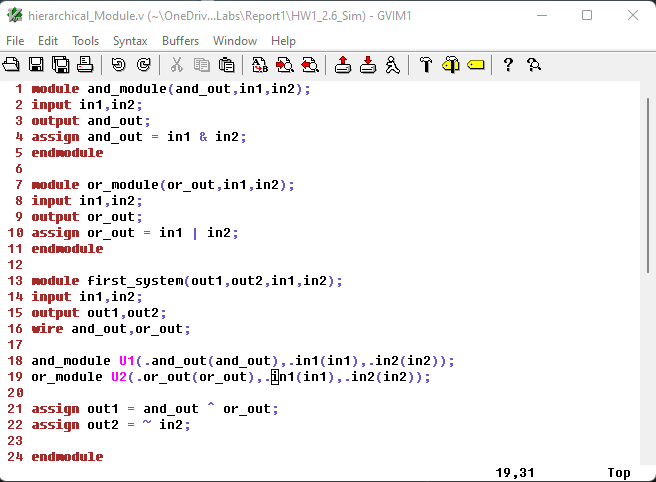Click the endmodule text on line 24

pos(67,457)
